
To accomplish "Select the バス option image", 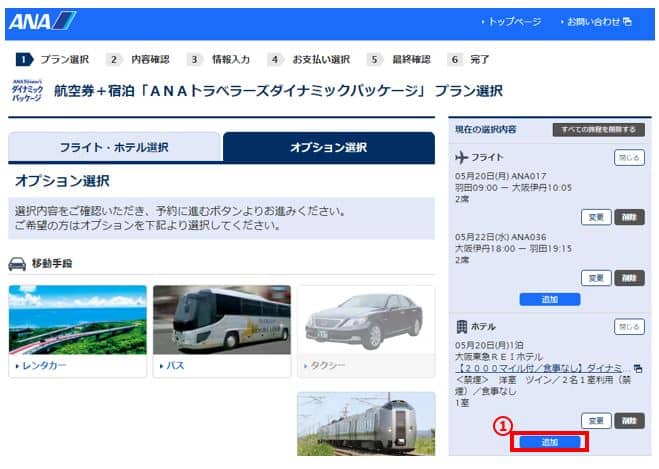I will click(x=221, y=321).
